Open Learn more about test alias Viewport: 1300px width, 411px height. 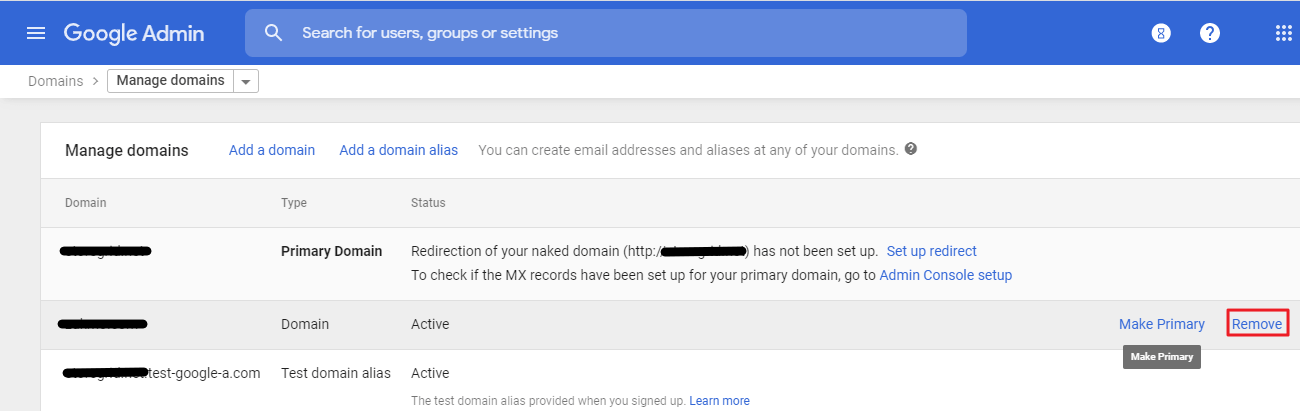pos(719,401)
